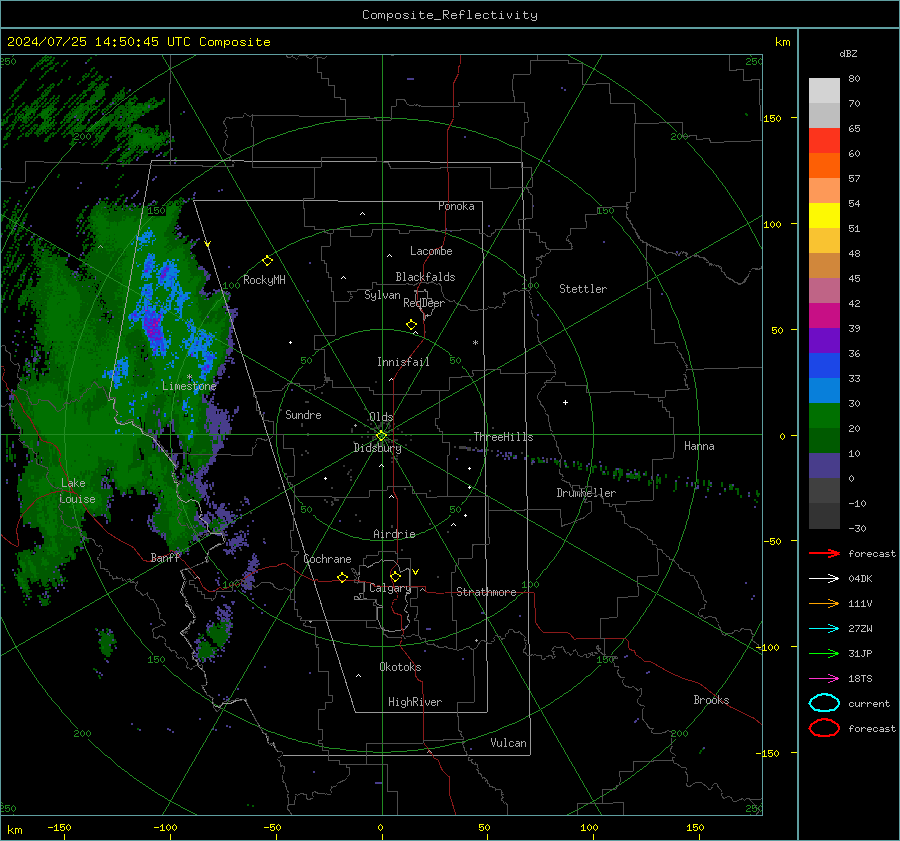900x841 pixels.
Task: Click the Composite_Reflectivity title
Action: 450,15
